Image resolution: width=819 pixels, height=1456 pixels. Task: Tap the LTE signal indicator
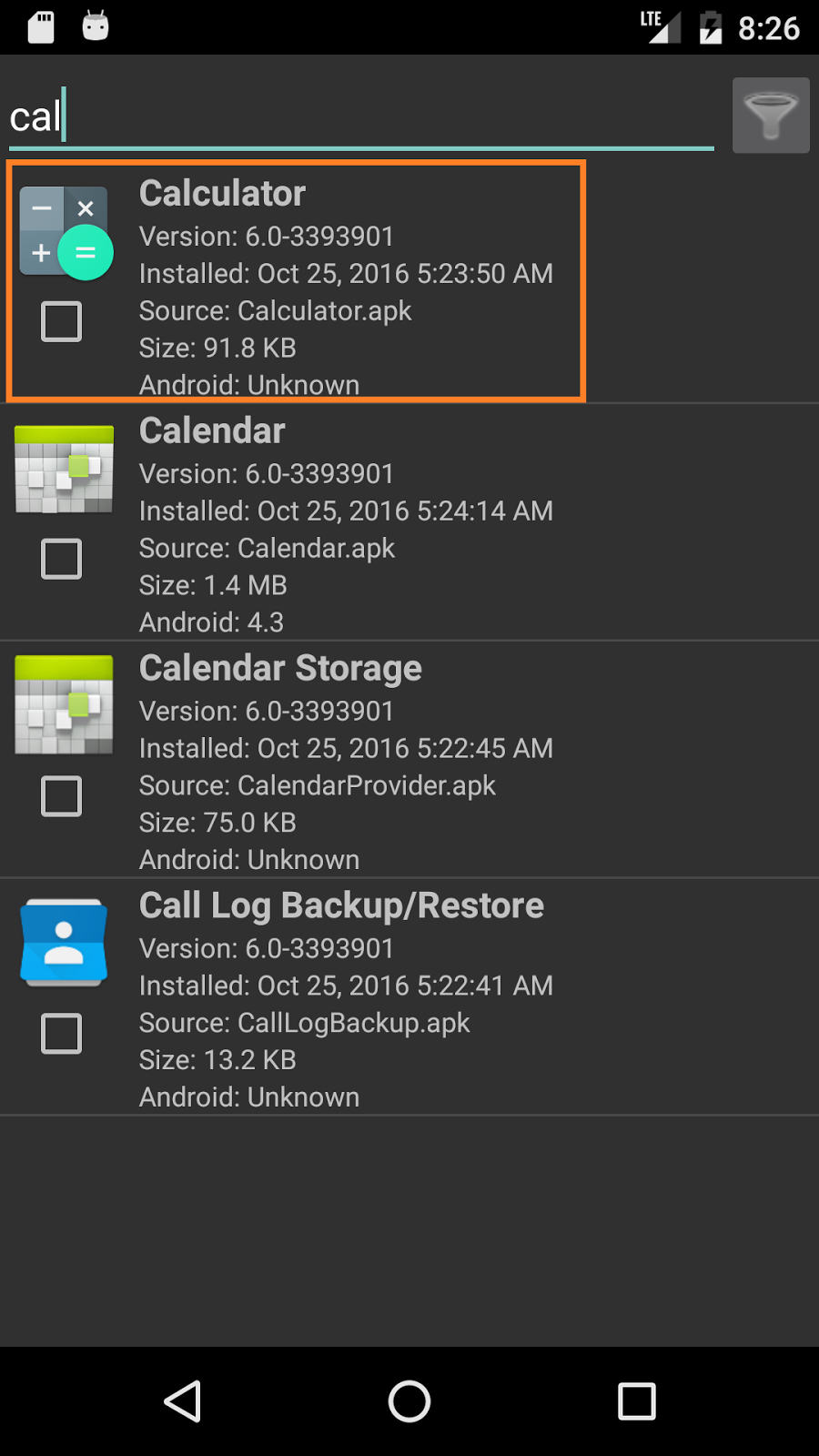tap(662, 26)
